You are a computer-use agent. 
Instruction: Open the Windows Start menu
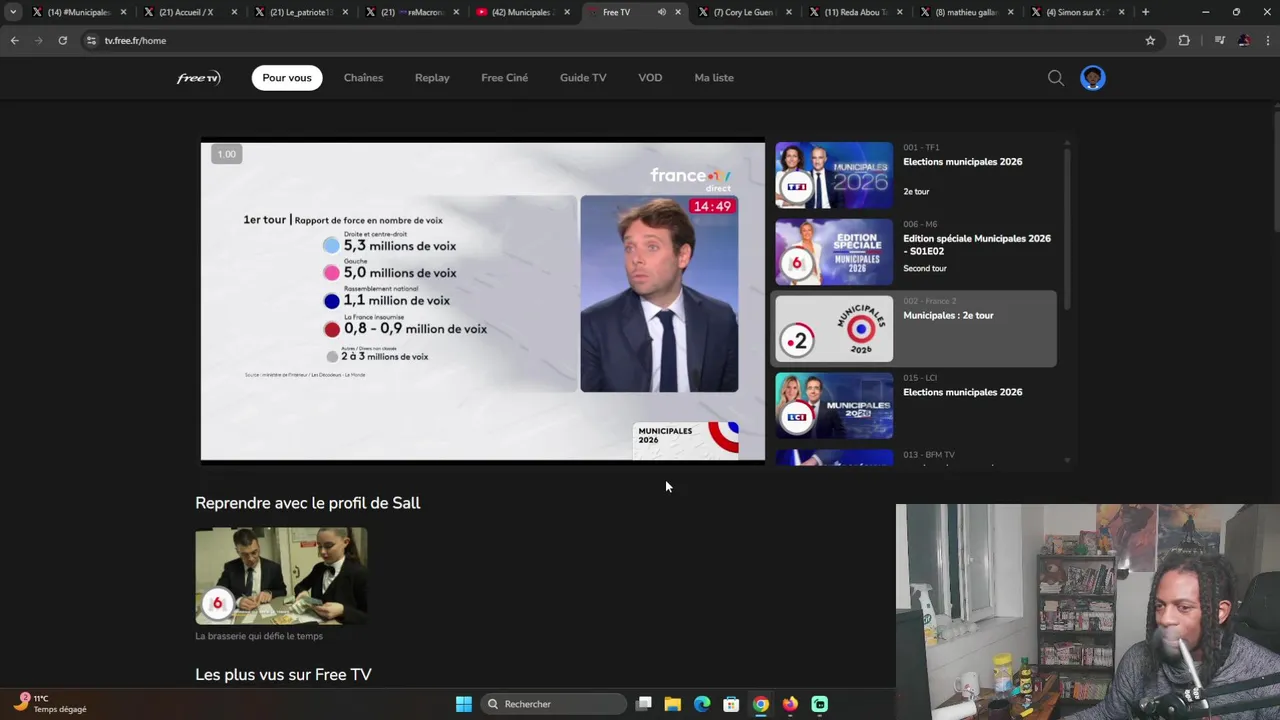[463, 704]
